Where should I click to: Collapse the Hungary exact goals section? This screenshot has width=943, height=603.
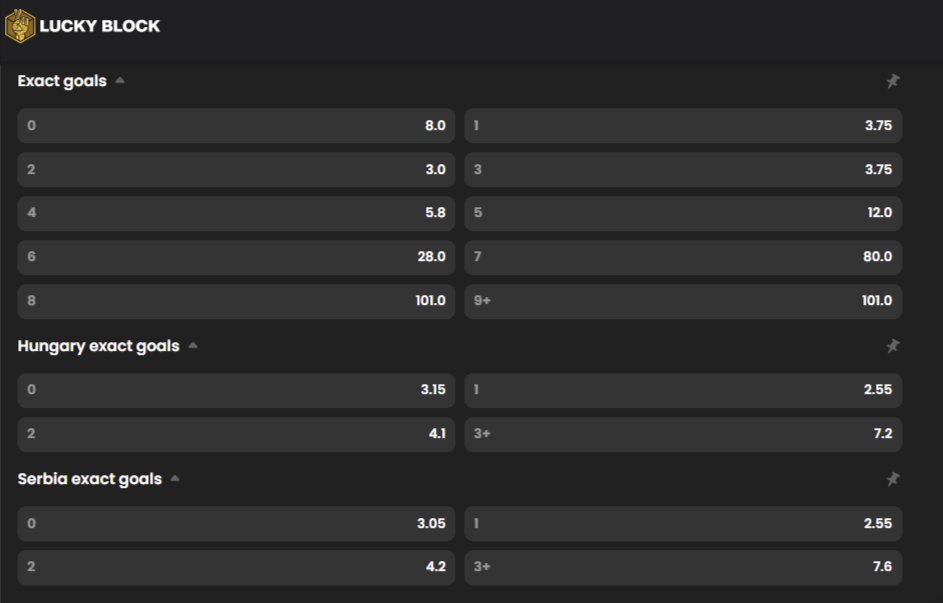click(192, 346)
